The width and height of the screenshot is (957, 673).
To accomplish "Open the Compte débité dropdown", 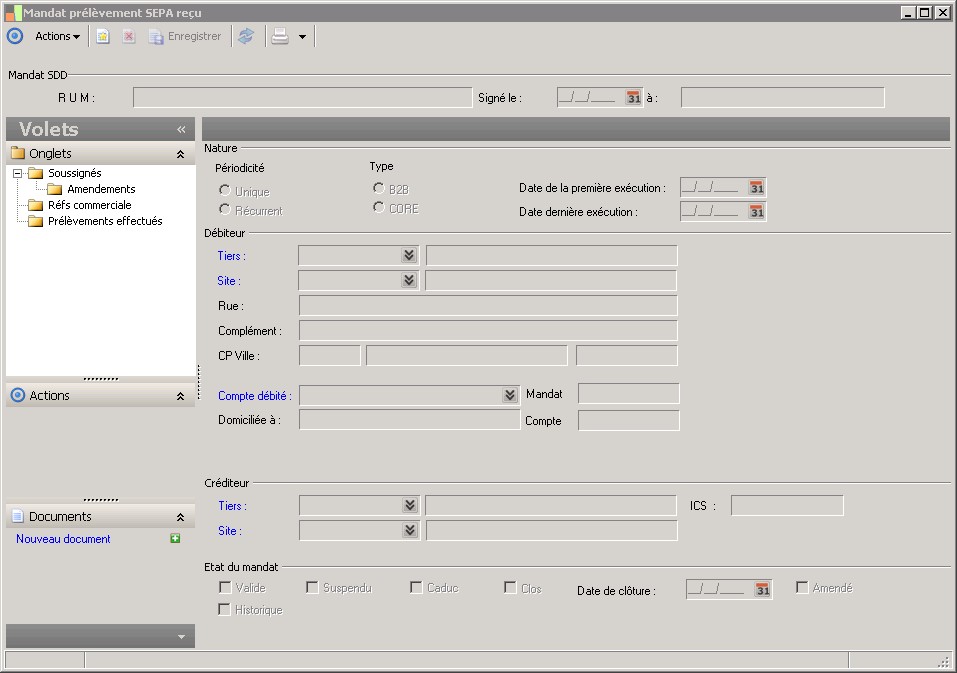I will (x=510, y=396).
